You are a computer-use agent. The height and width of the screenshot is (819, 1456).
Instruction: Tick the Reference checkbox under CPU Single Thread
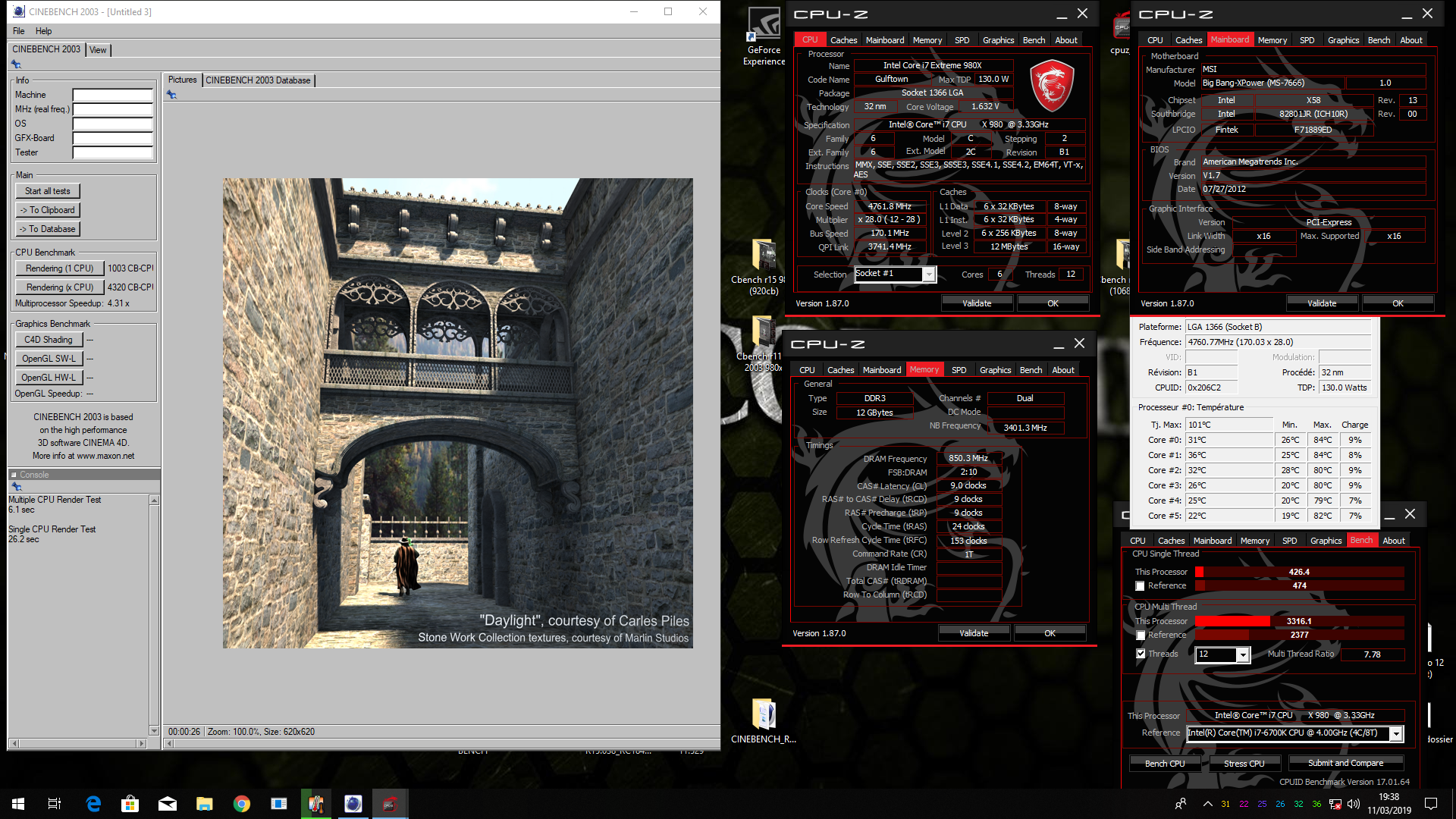click(x=1140, y=586)
